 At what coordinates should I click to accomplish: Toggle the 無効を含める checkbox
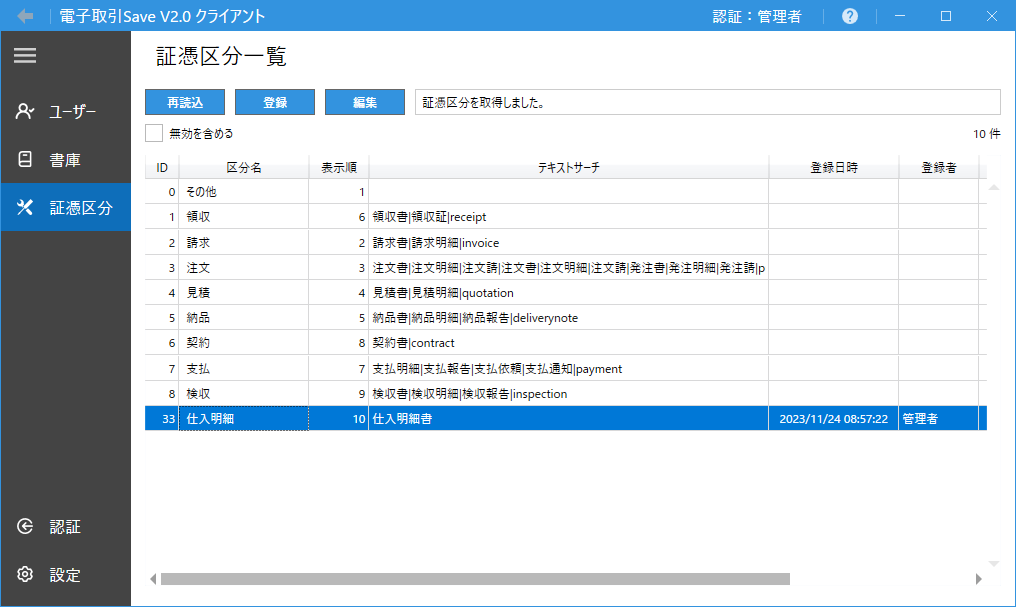point(154,133)
